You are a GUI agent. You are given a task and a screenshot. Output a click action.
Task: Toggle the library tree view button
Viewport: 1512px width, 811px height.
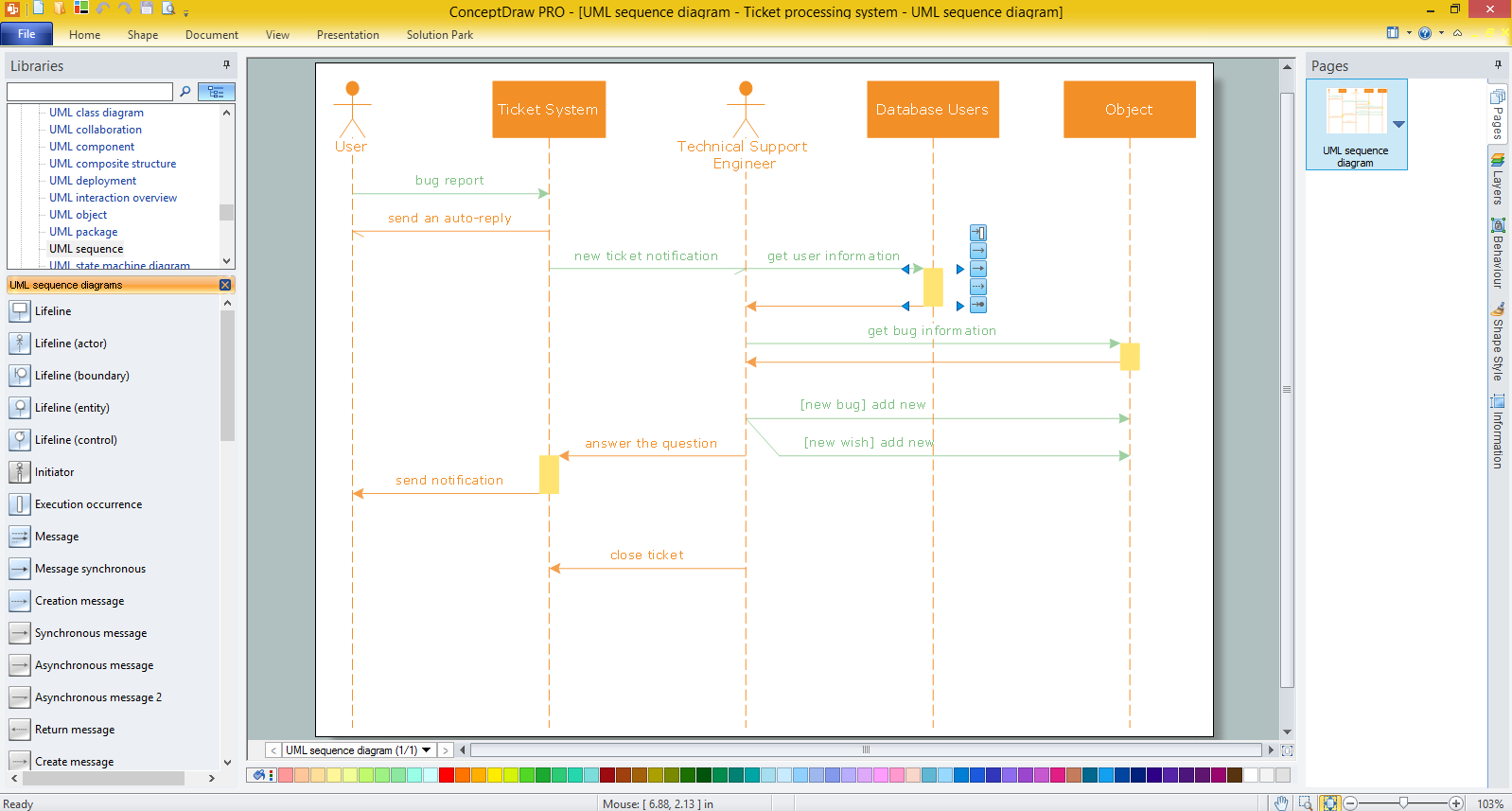pos(217,92)
